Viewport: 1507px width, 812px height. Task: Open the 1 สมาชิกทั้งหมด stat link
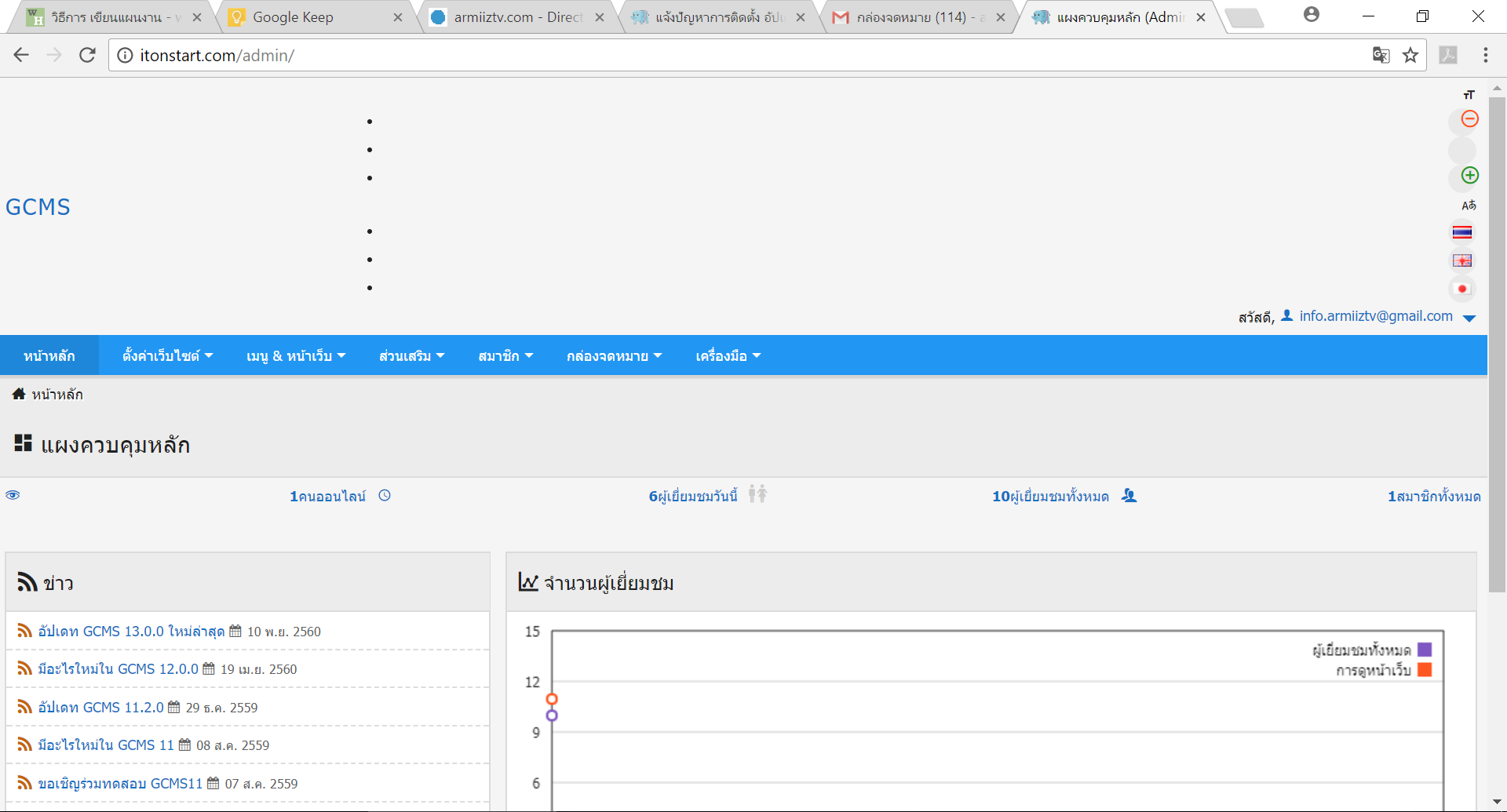point(1434,496)
